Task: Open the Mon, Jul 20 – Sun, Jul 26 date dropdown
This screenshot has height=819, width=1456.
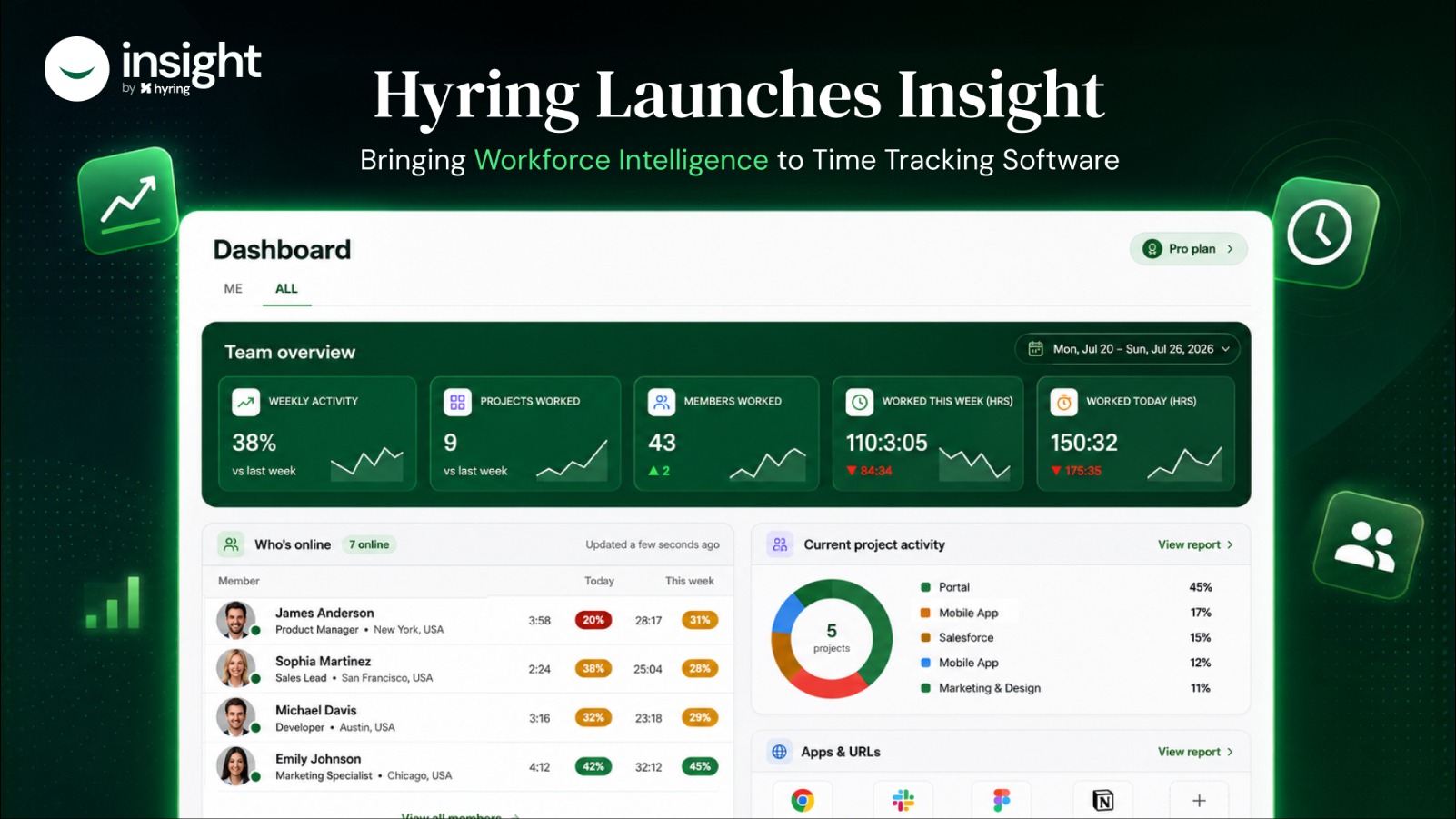Action: 1127,349
